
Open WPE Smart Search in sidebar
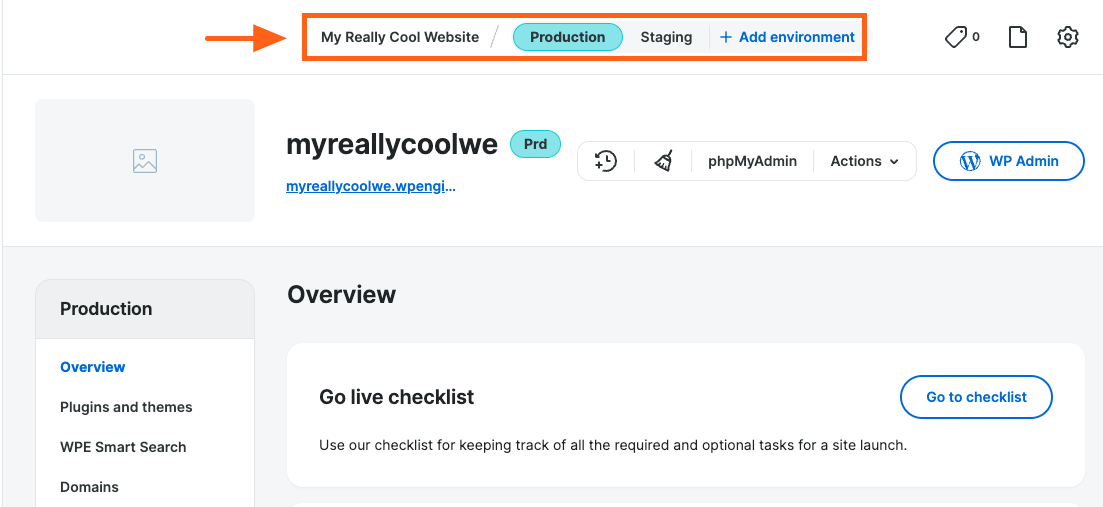123,447
